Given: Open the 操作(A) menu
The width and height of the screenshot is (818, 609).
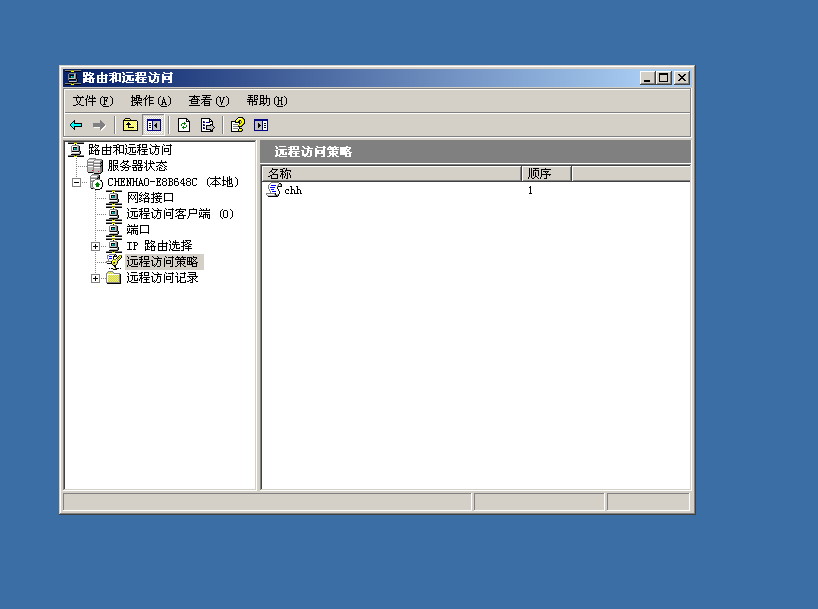Looking at the screenshot, I should pos(151,101).
